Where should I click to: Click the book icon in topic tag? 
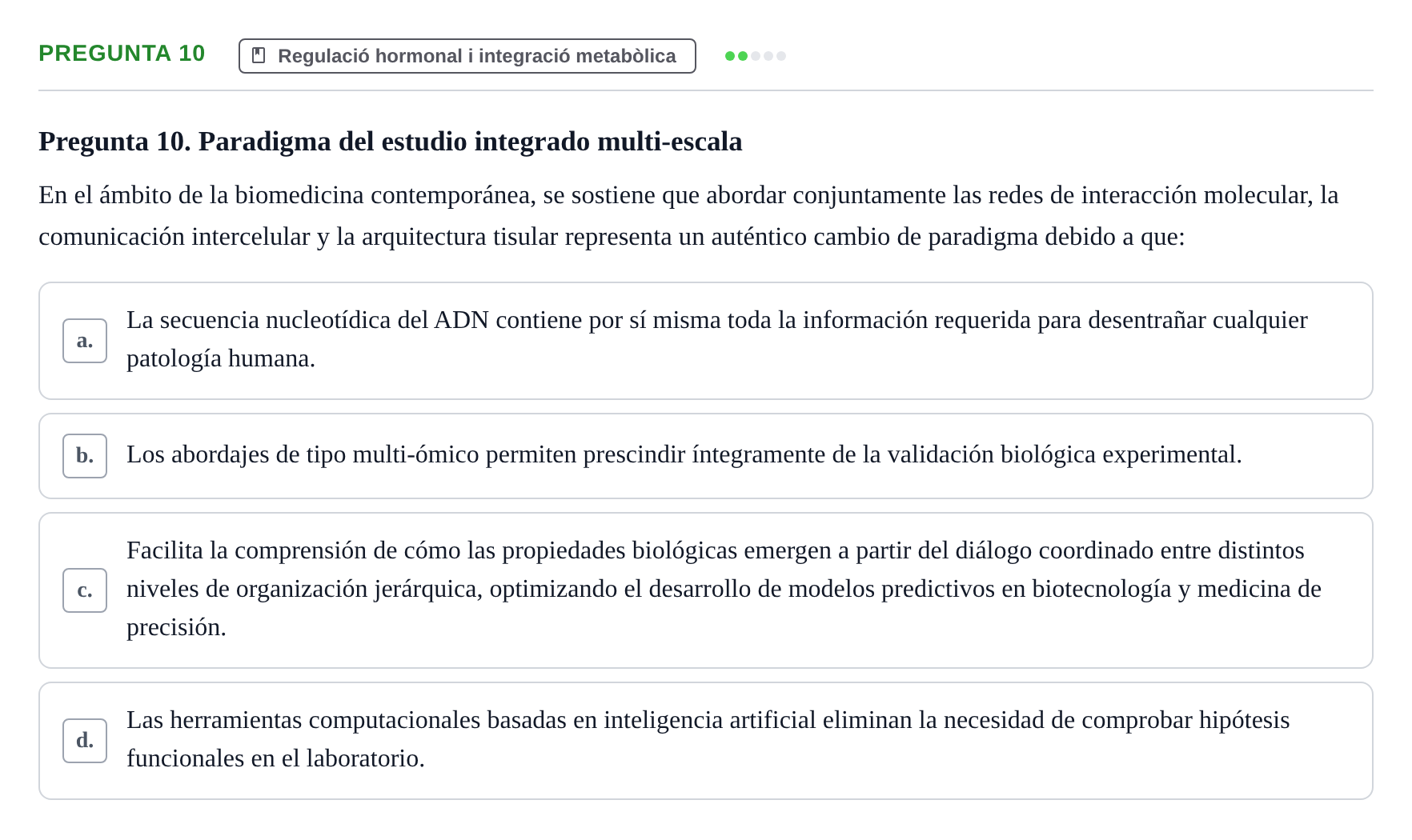point(259,56)
